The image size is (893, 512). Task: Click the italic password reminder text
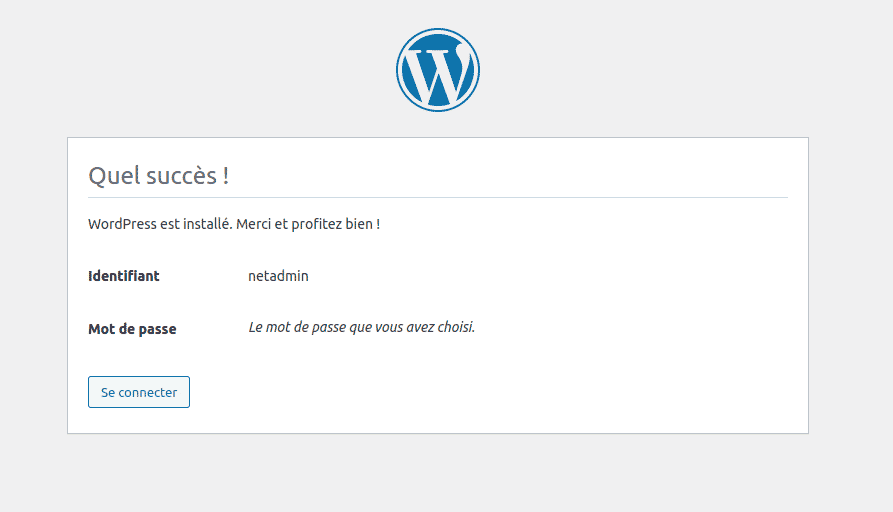[x=362, y=327]
